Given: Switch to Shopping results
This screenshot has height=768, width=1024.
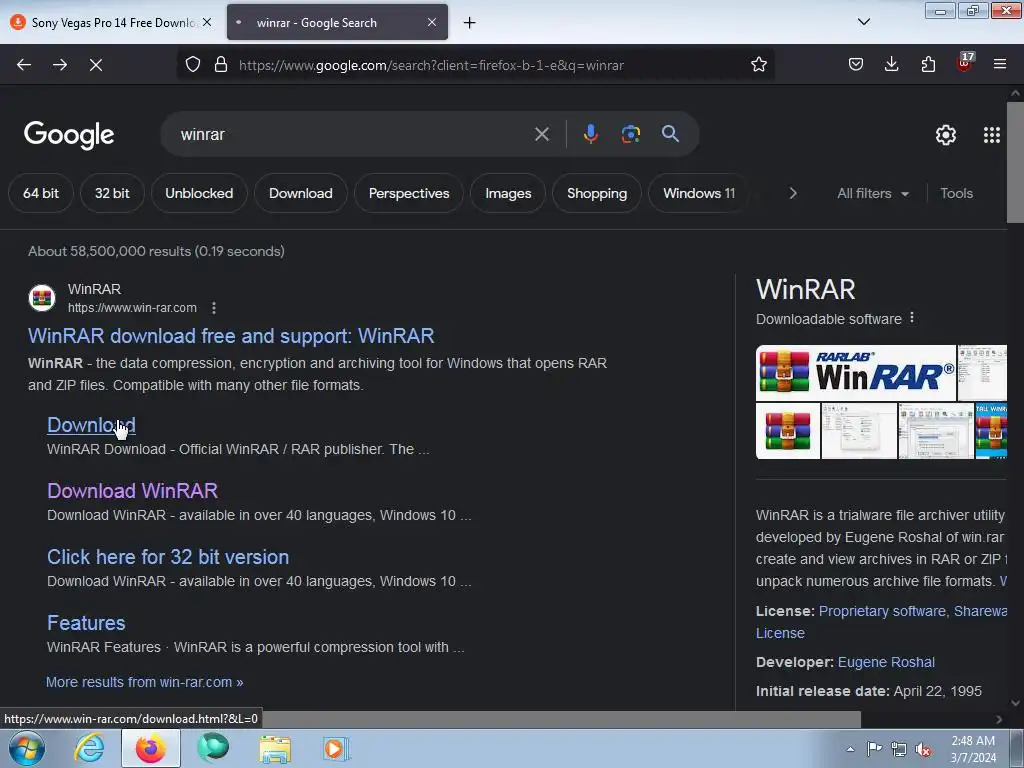Looking at the screenshot, I should 597,193.
